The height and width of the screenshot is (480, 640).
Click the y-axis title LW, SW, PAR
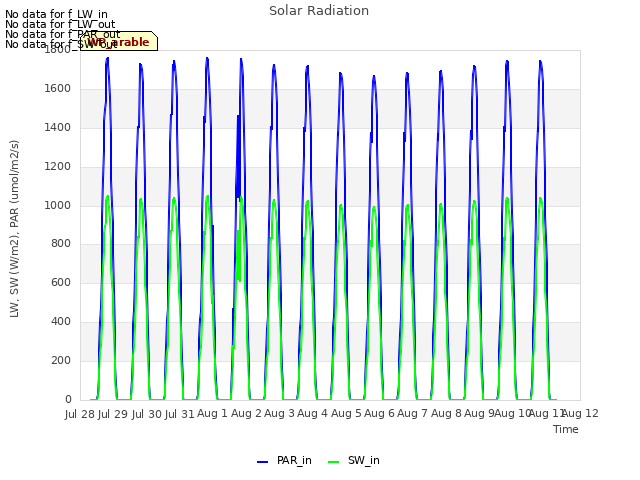coord(15,229)
